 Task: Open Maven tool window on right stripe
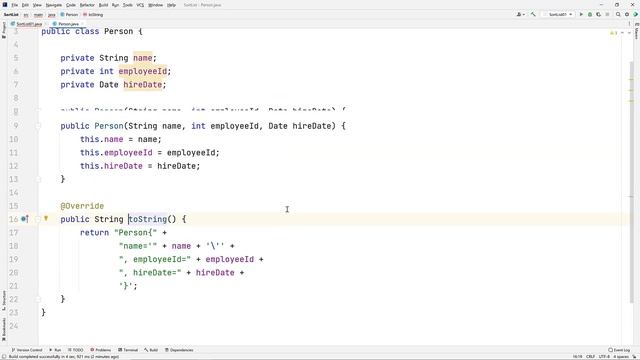(636, 31)
